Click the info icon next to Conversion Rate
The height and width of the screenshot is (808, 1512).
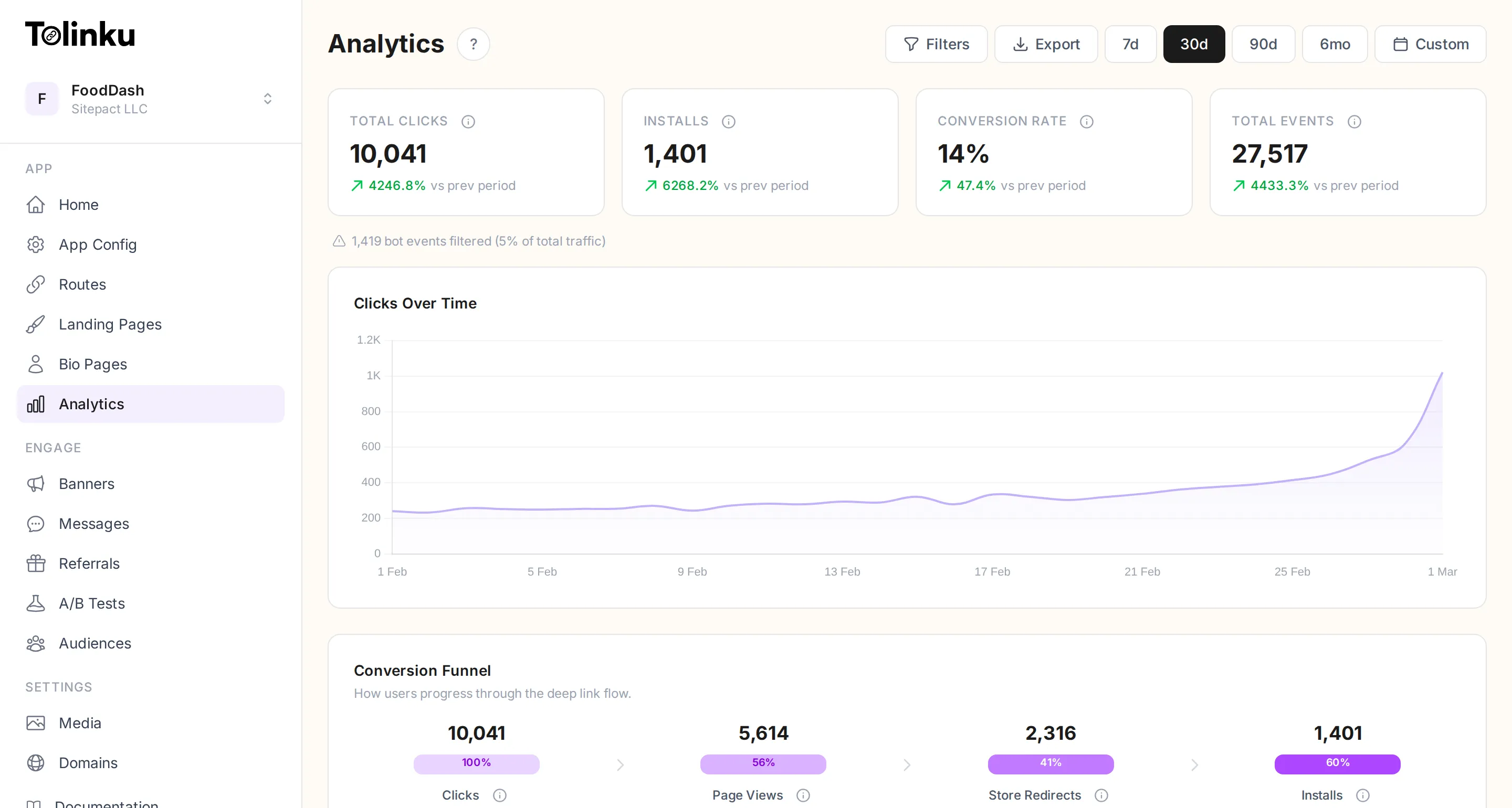click(x=1086, y=122)
